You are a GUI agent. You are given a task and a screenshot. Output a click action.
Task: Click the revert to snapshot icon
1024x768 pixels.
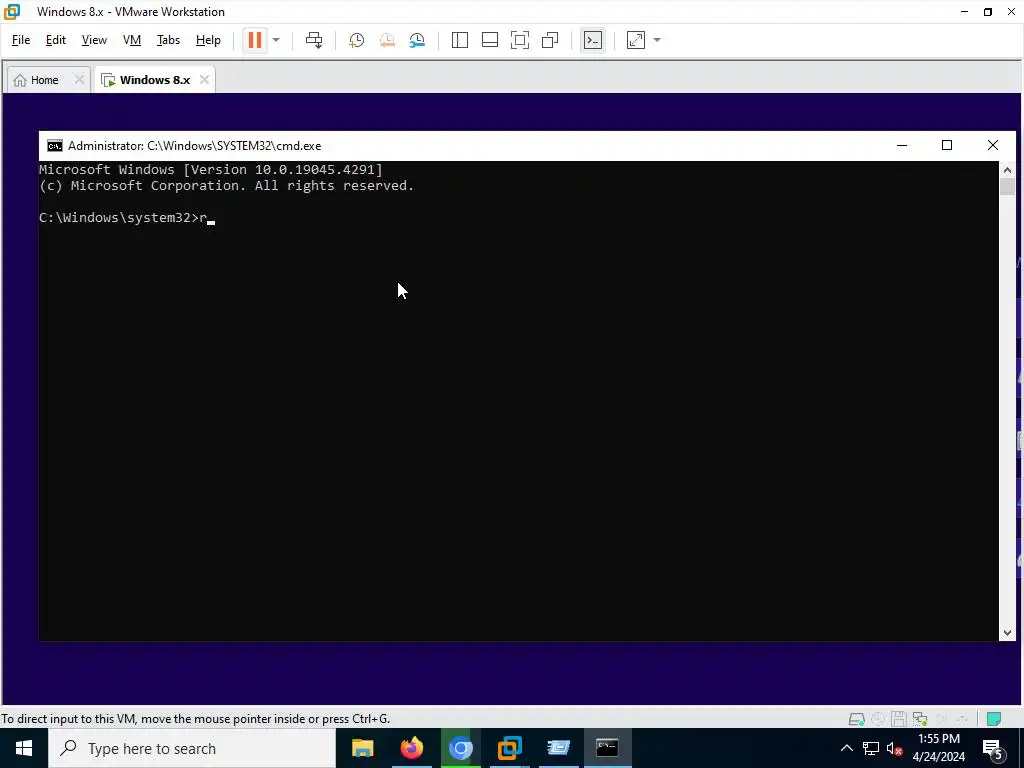coord(387,40)
